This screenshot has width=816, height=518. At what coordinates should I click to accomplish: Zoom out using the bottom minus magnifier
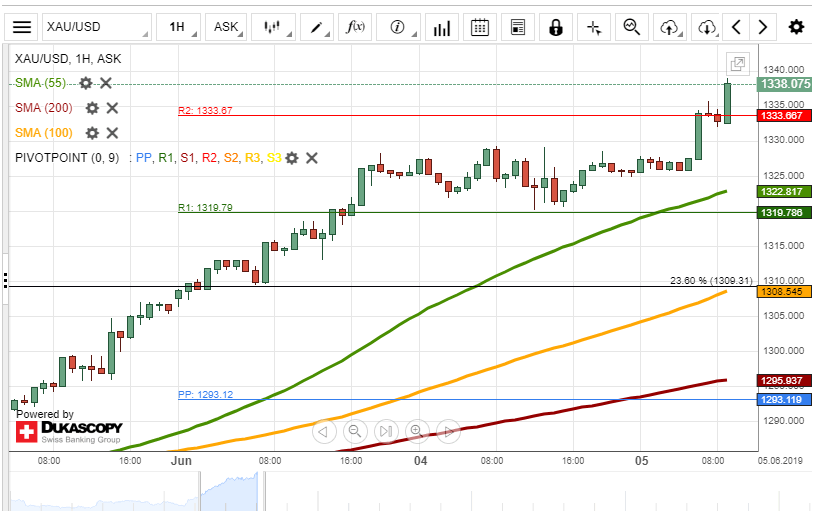tap(355, 432)
